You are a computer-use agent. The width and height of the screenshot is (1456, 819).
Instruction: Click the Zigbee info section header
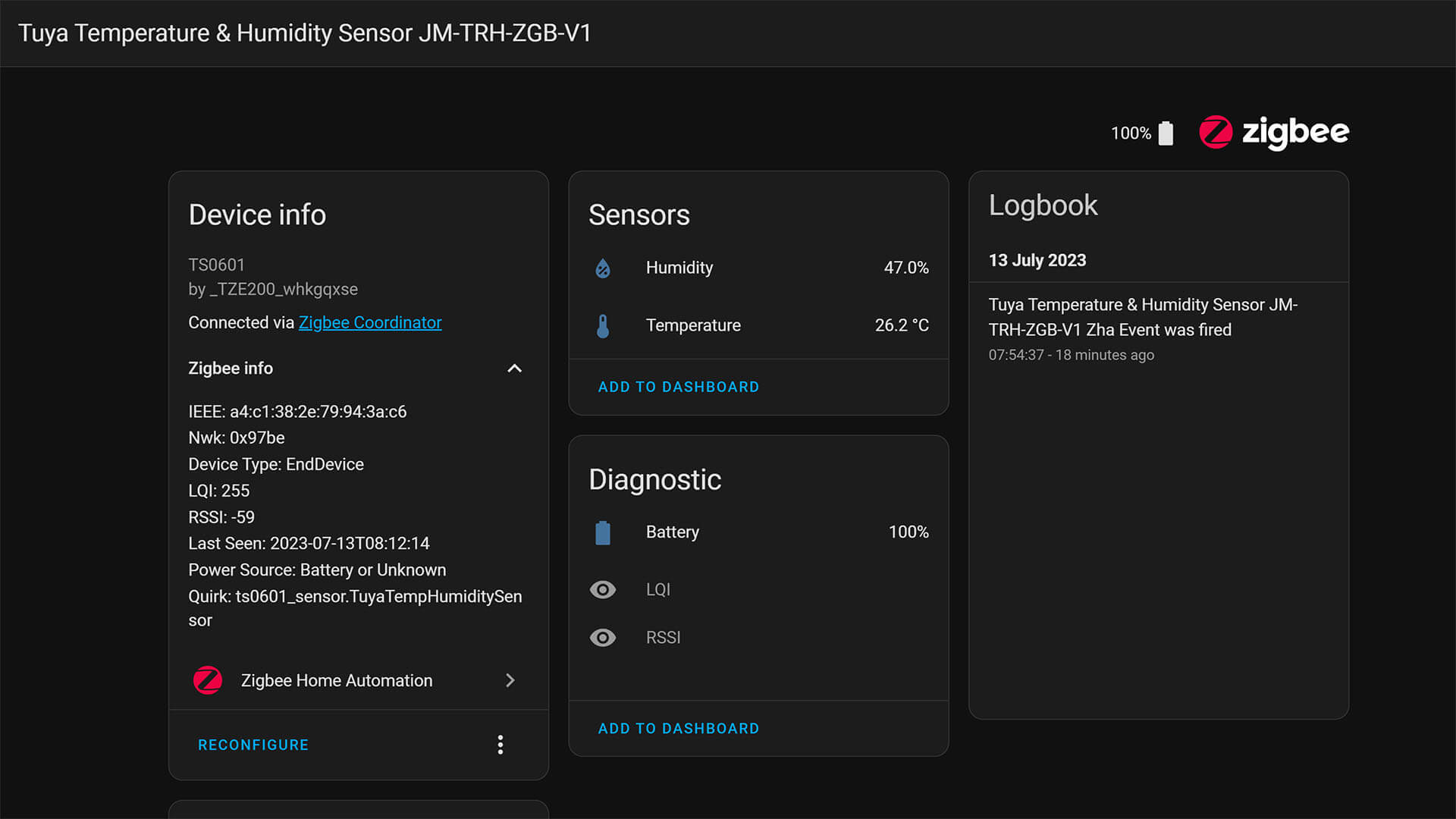tap(231, 369)
